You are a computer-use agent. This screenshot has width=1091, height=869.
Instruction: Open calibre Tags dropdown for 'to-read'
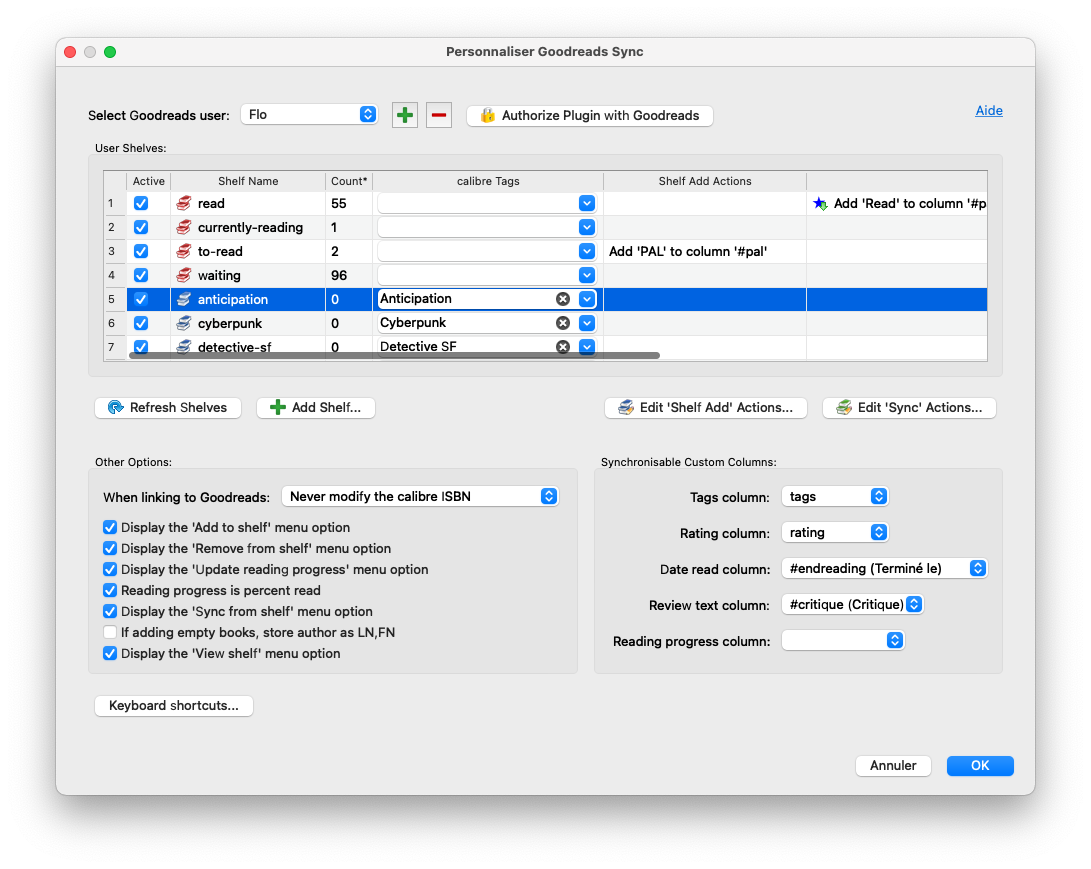point(587,251)
